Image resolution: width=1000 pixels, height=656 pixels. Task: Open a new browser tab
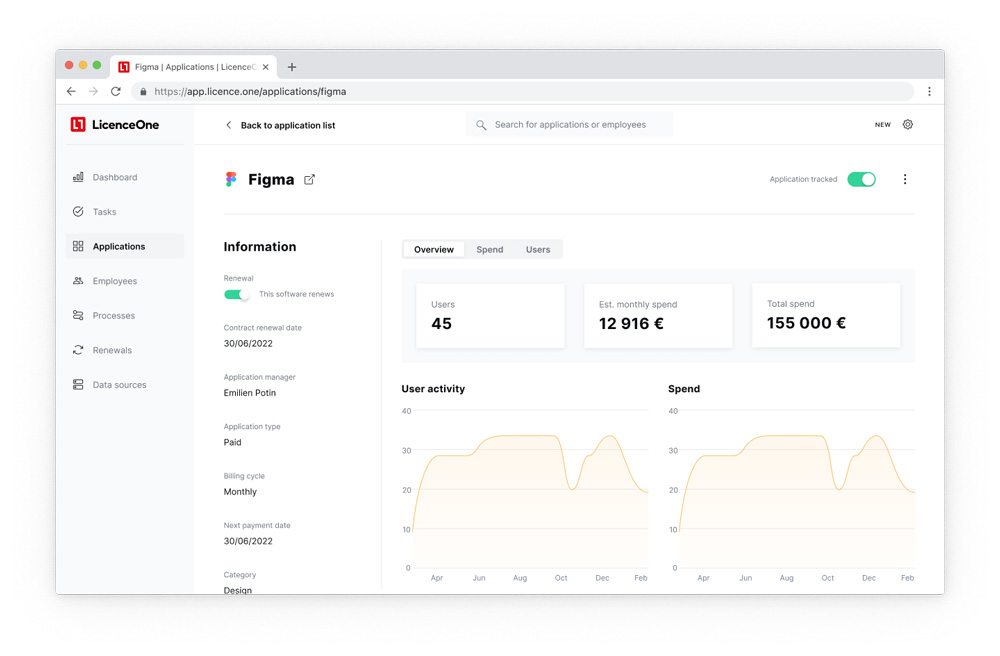pyautogui.click(x=291, y=67)
